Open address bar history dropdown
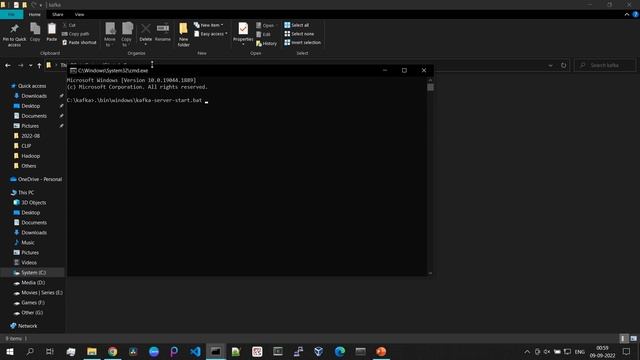The image size is (640, 360). click(550, 65)
